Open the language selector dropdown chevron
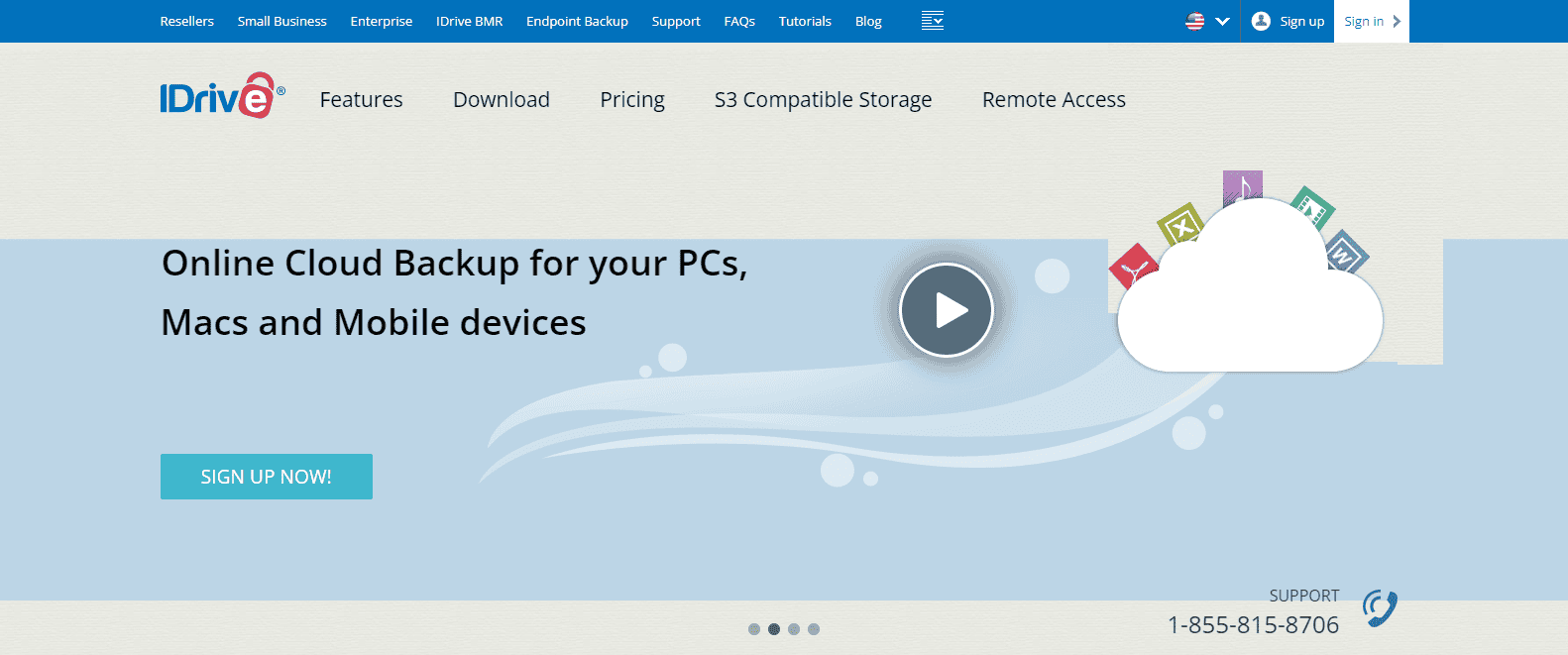1568x655 pixels. coord(1222,21)
